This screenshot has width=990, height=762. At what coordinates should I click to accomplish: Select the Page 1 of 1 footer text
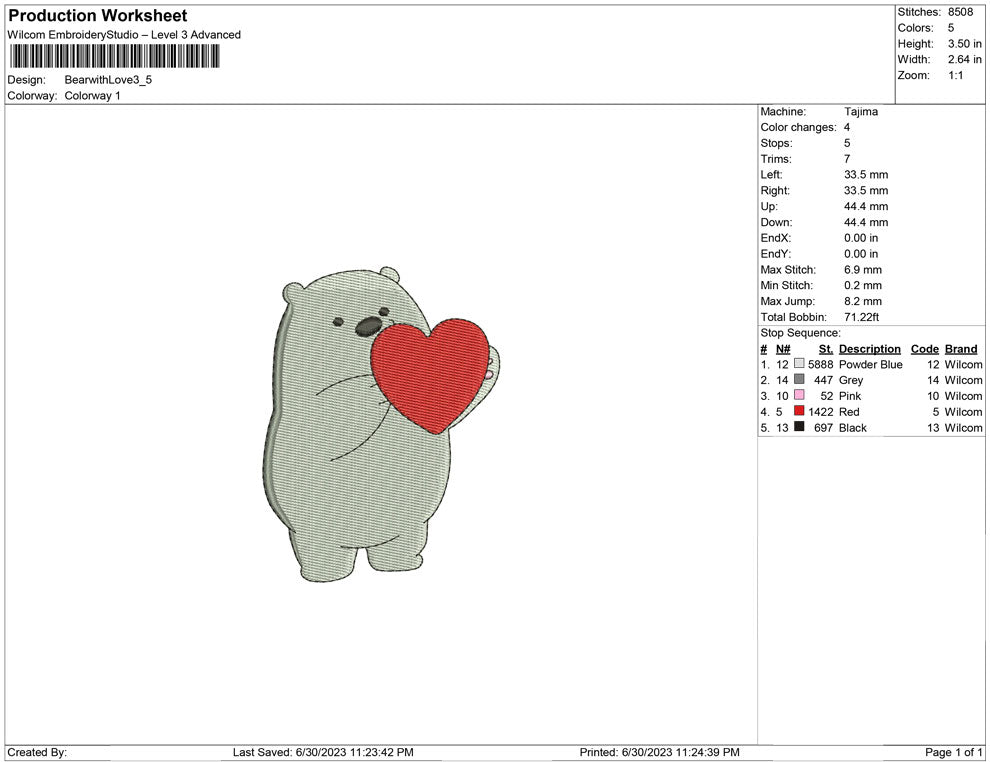point(954,752)
